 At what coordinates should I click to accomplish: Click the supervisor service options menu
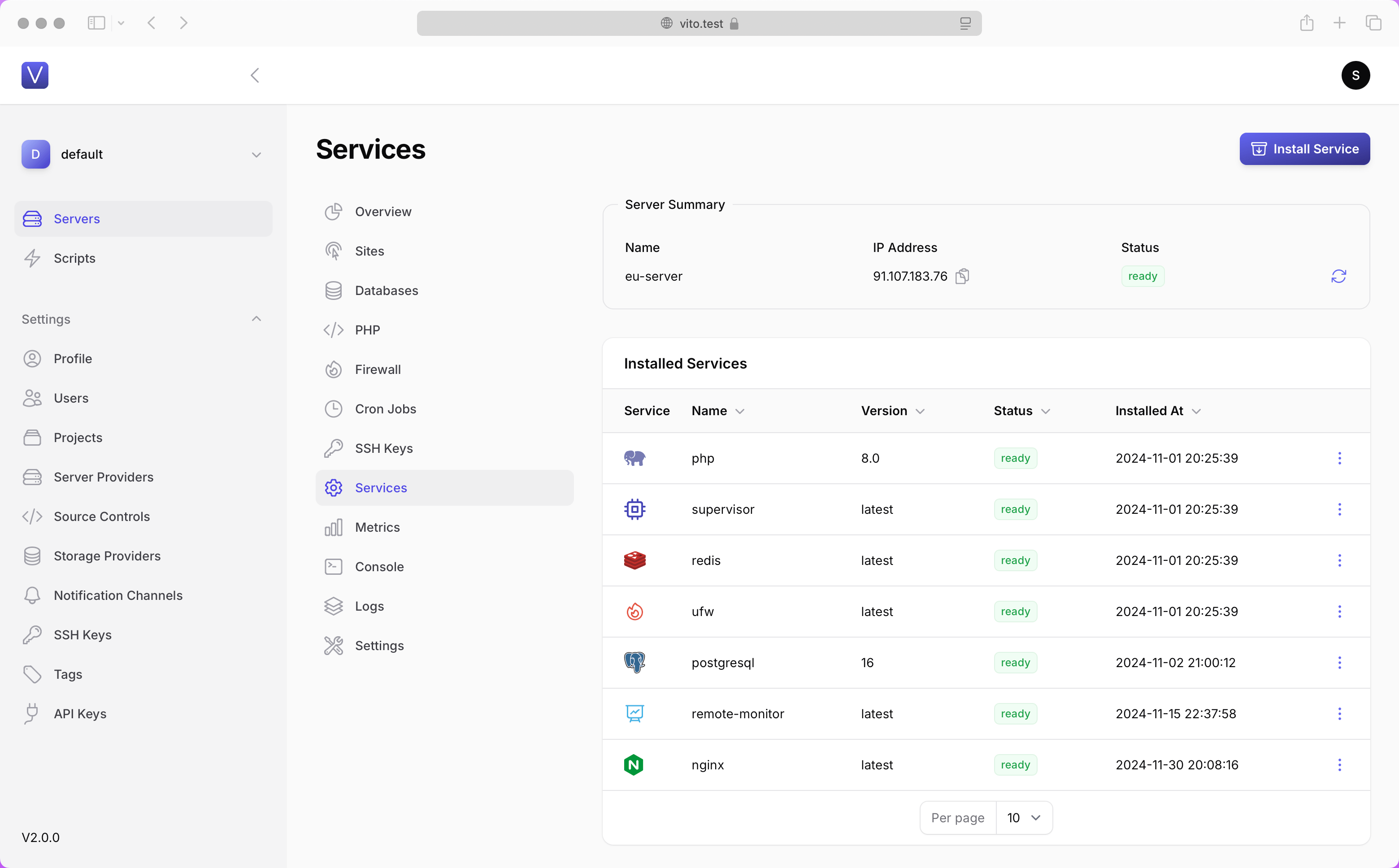[x=1339, y=509]
